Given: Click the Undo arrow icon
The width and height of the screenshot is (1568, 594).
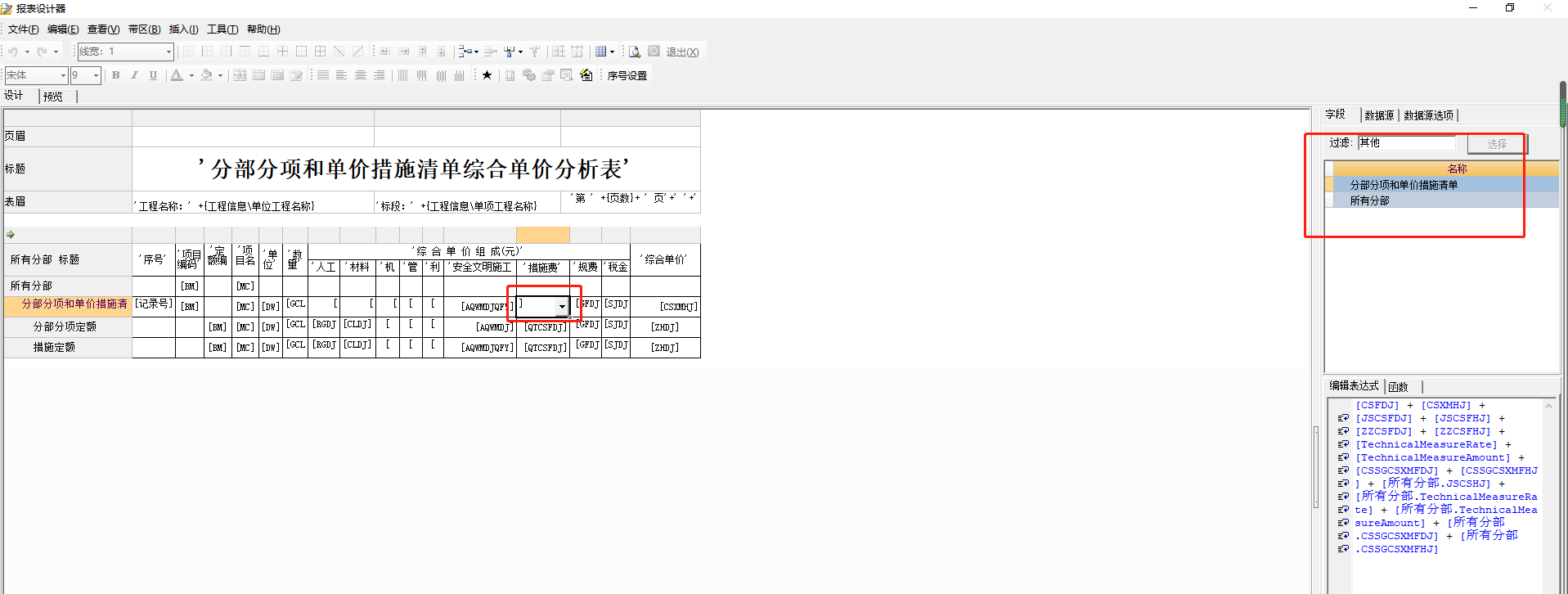Looking at the screenshot, I should click(x=13, y=52).
